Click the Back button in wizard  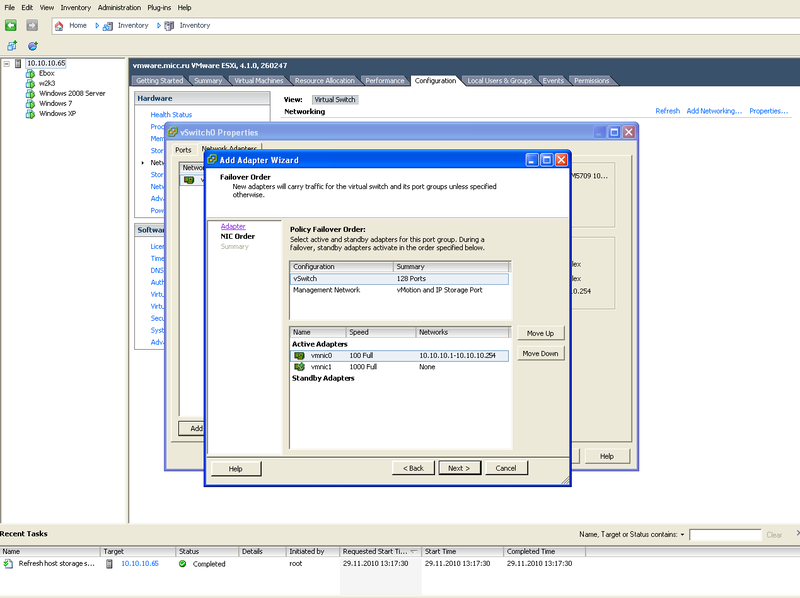point(413,468)
